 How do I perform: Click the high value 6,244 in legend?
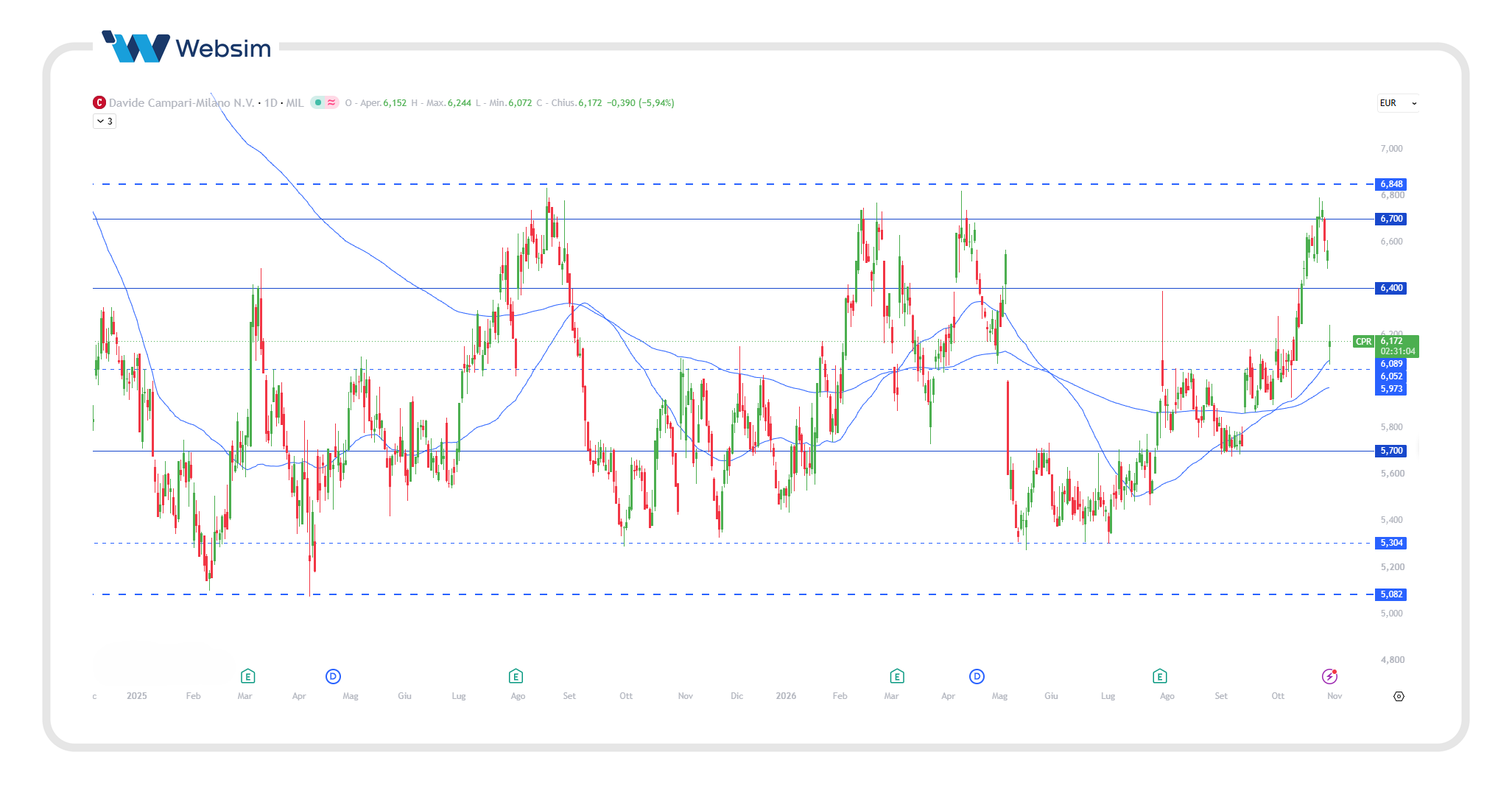pos(460,103)
